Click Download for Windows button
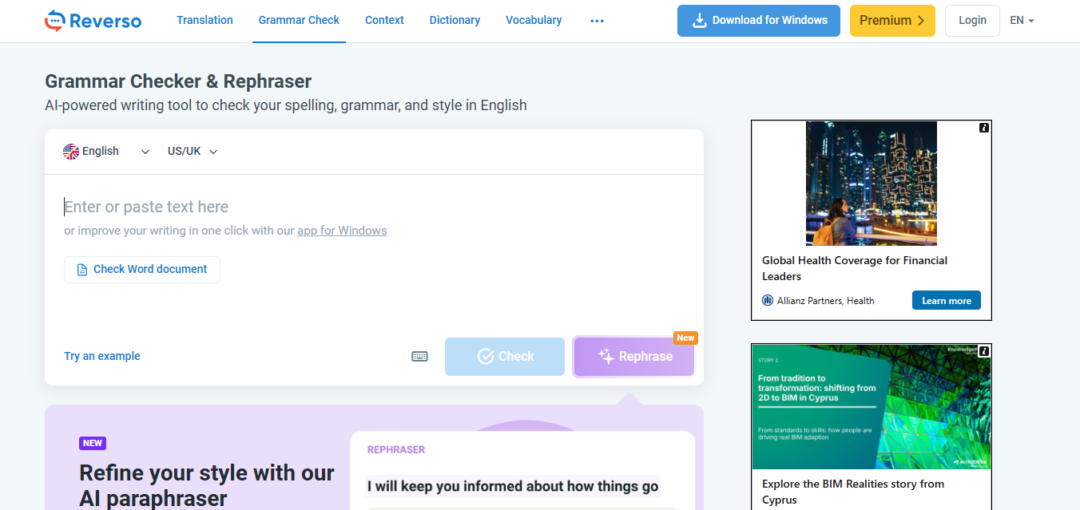The width and height of the screenshot is (1080, 510). [759, 20]
